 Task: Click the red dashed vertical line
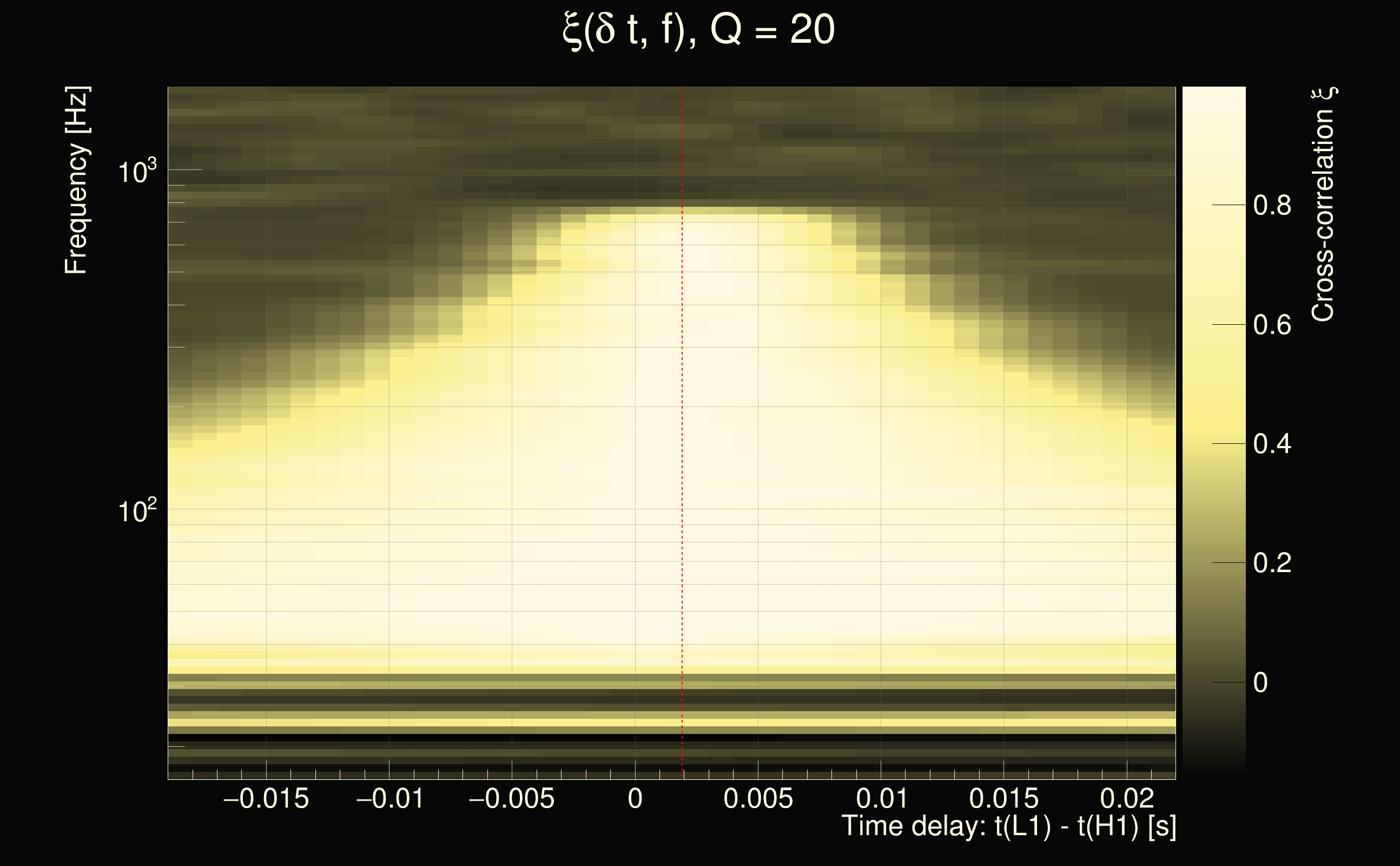point(682,435)
